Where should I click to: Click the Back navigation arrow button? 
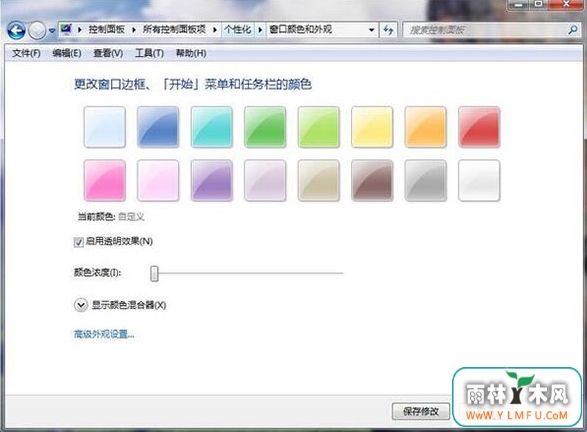16,30
